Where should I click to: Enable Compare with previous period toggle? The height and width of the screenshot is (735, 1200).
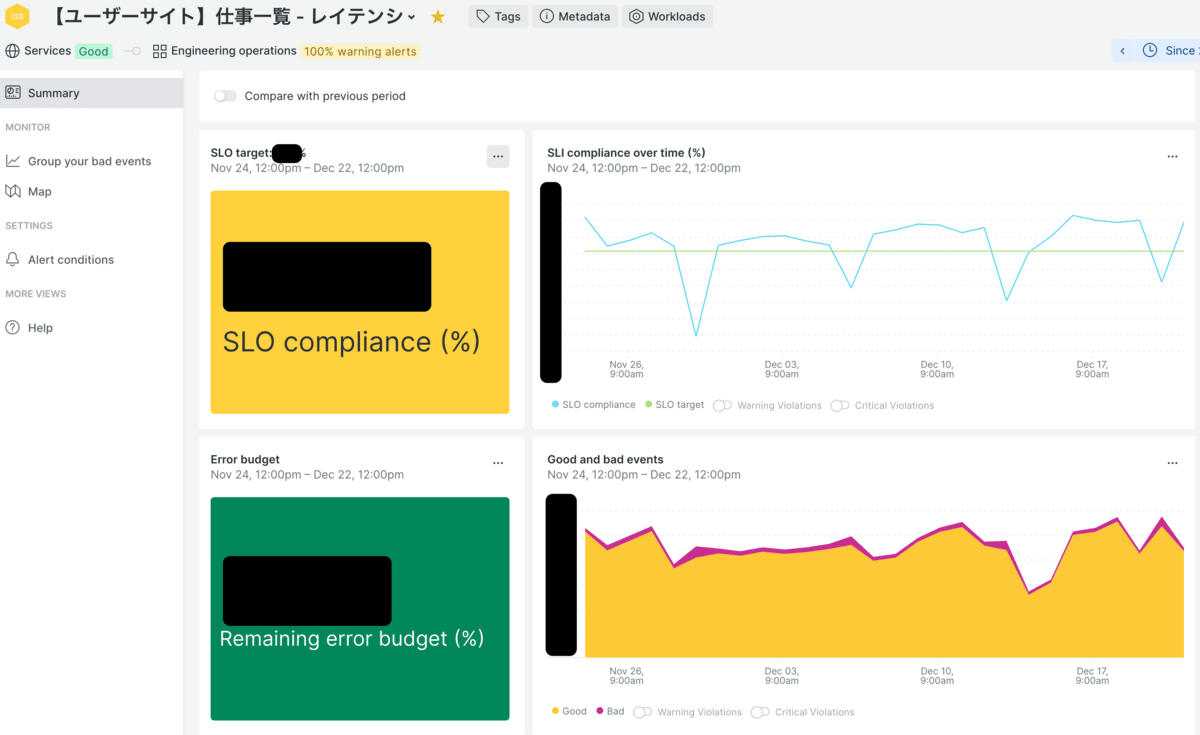[226, 96]
